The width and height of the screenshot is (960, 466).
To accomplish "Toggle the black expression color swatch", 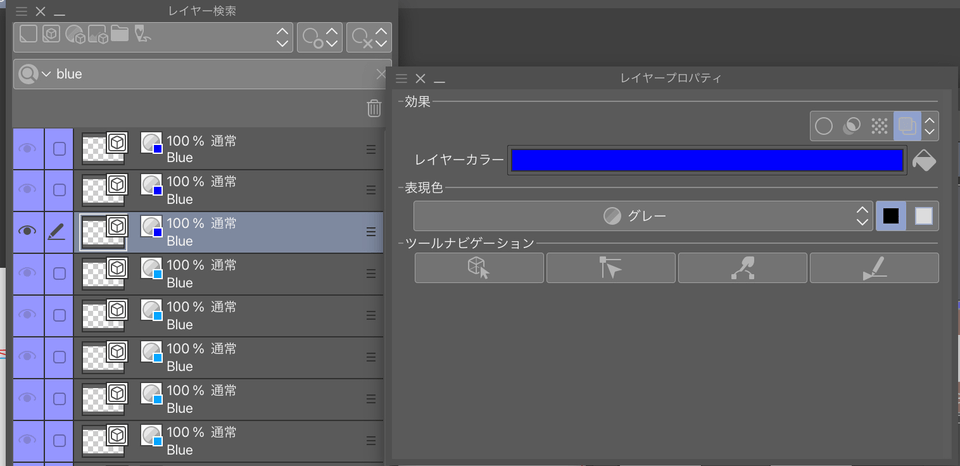I will (891, 216).
